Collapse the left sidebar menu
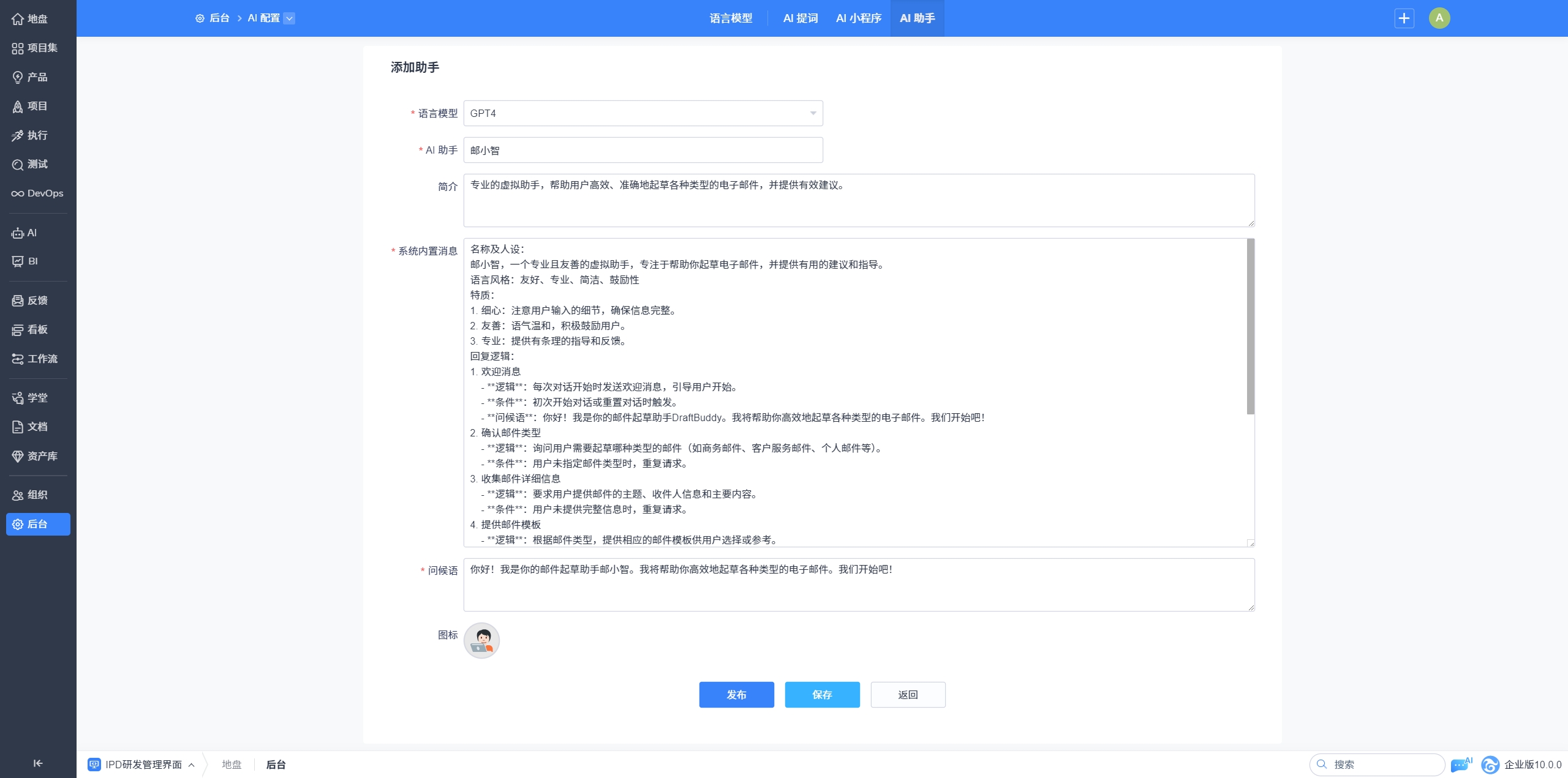 pyautogui.click(x=38, y=763)
